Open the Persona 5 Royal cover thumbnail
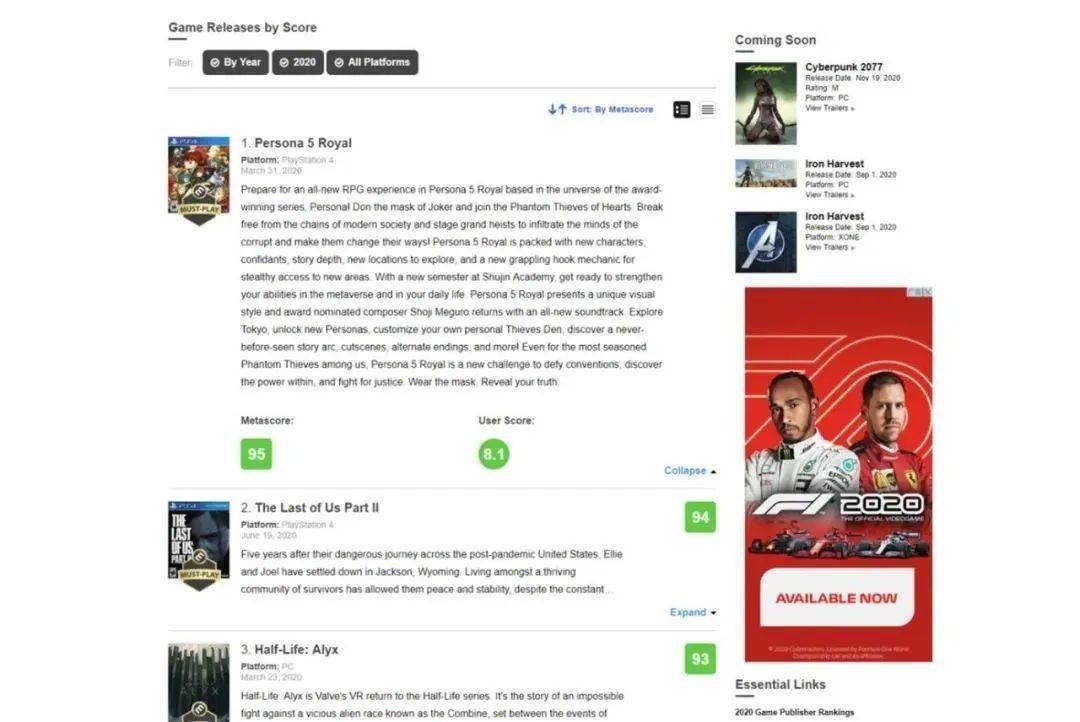Screen dimensions: 1080x722 pyautogui.click(x=198, y=180)
